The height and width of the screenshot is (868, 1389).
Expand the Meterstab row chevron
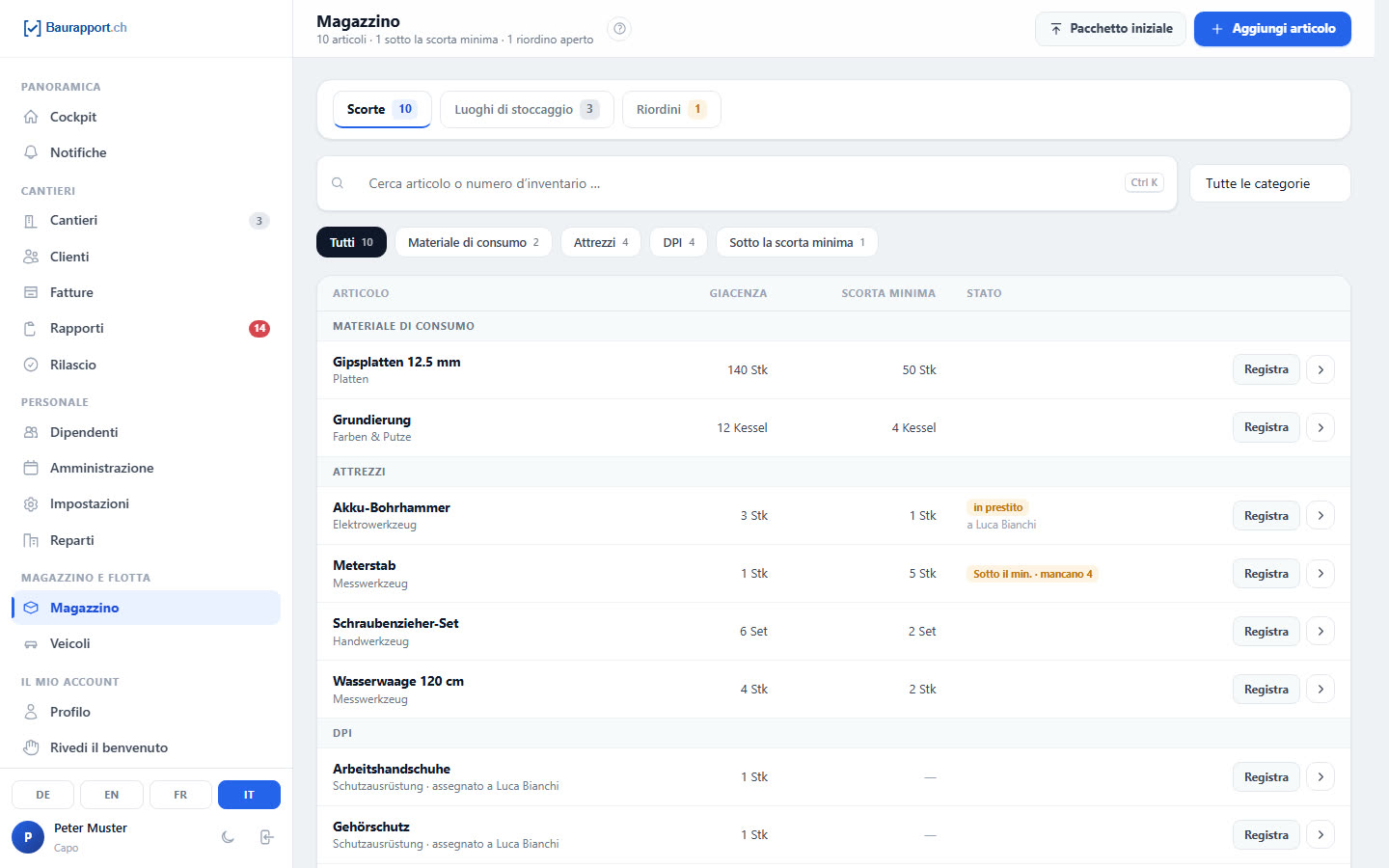(x=1321, y=574)
